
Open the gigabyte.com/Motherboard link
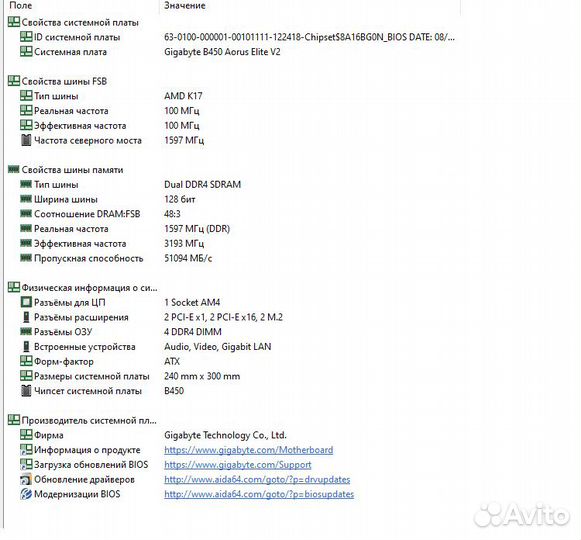pos(249,450)
